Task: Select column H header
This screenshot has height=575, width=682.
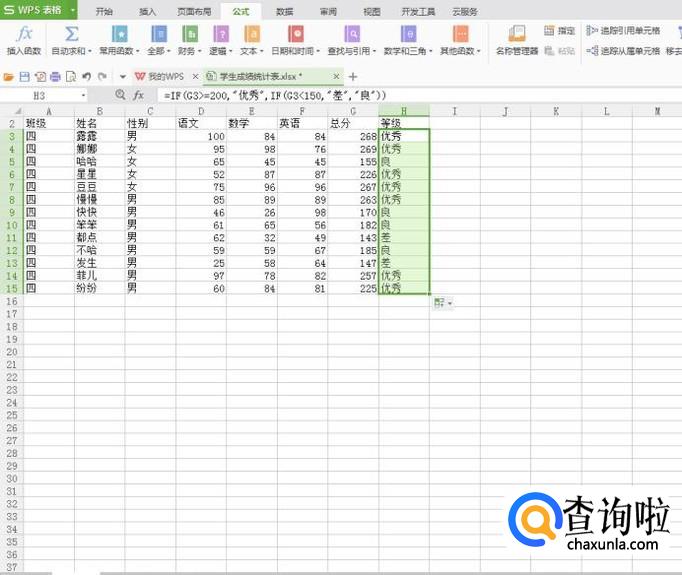Action: tap(404, 111)
